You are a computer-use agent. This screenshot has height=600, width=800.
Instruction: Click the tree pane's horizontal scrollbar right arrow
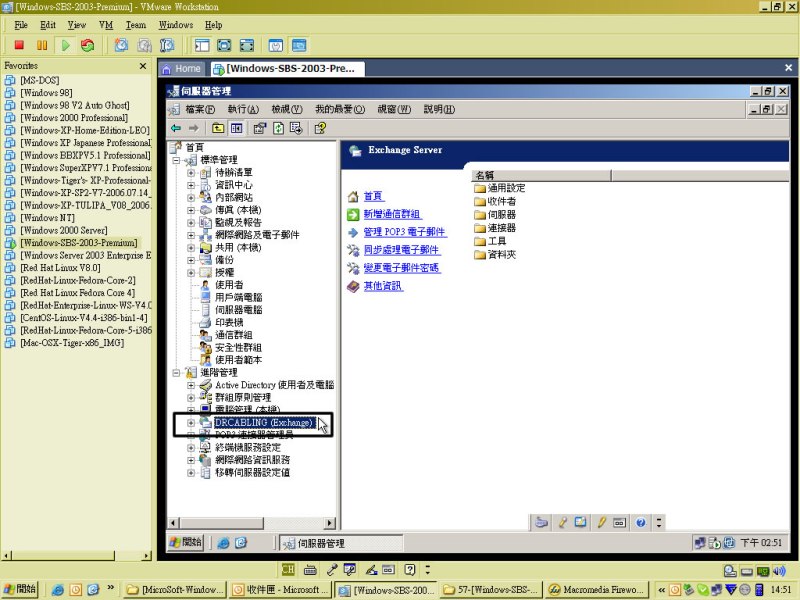330,523
